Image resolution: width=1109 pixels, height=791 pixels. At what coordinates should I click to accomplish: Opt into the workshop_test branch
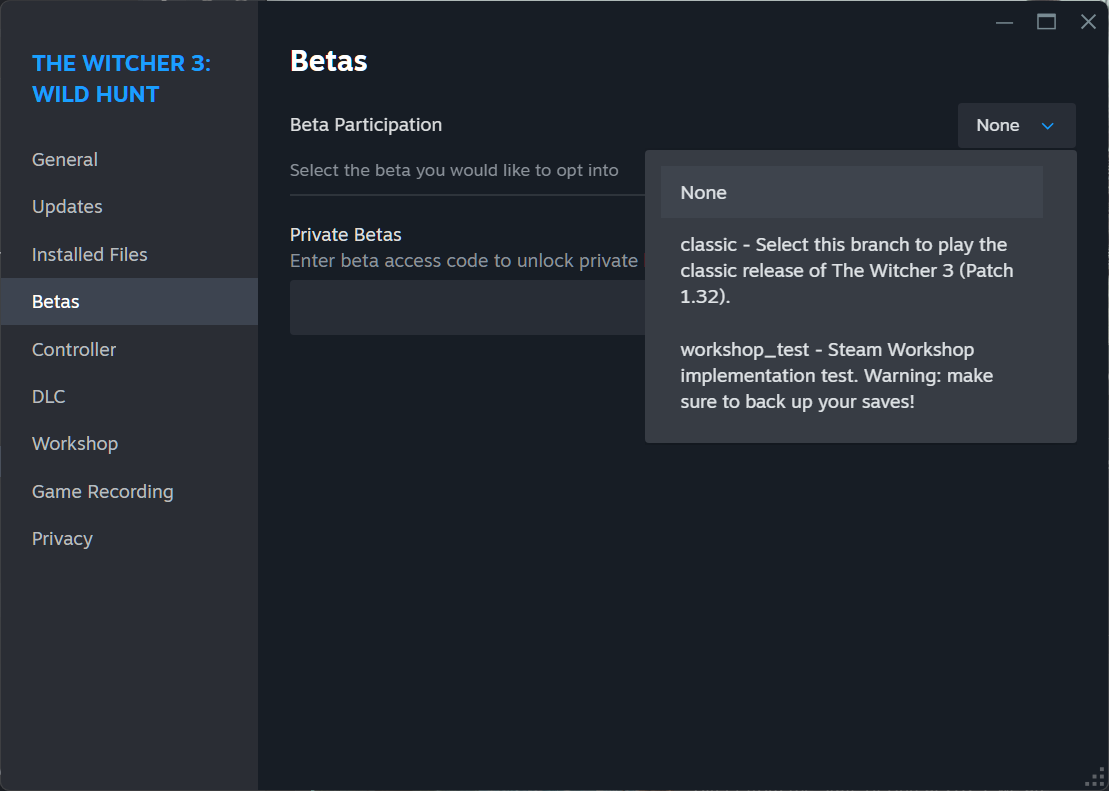852,376
